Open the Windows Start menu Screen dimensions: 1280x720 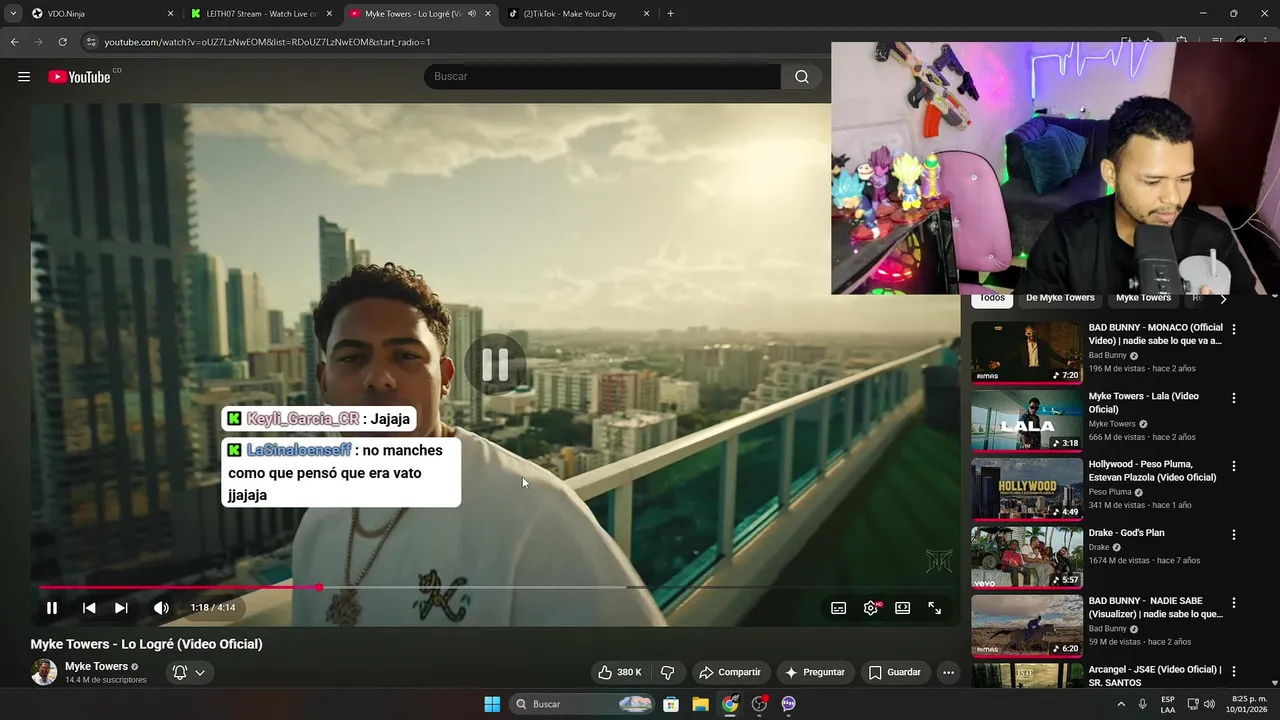[x=492, y=704]
